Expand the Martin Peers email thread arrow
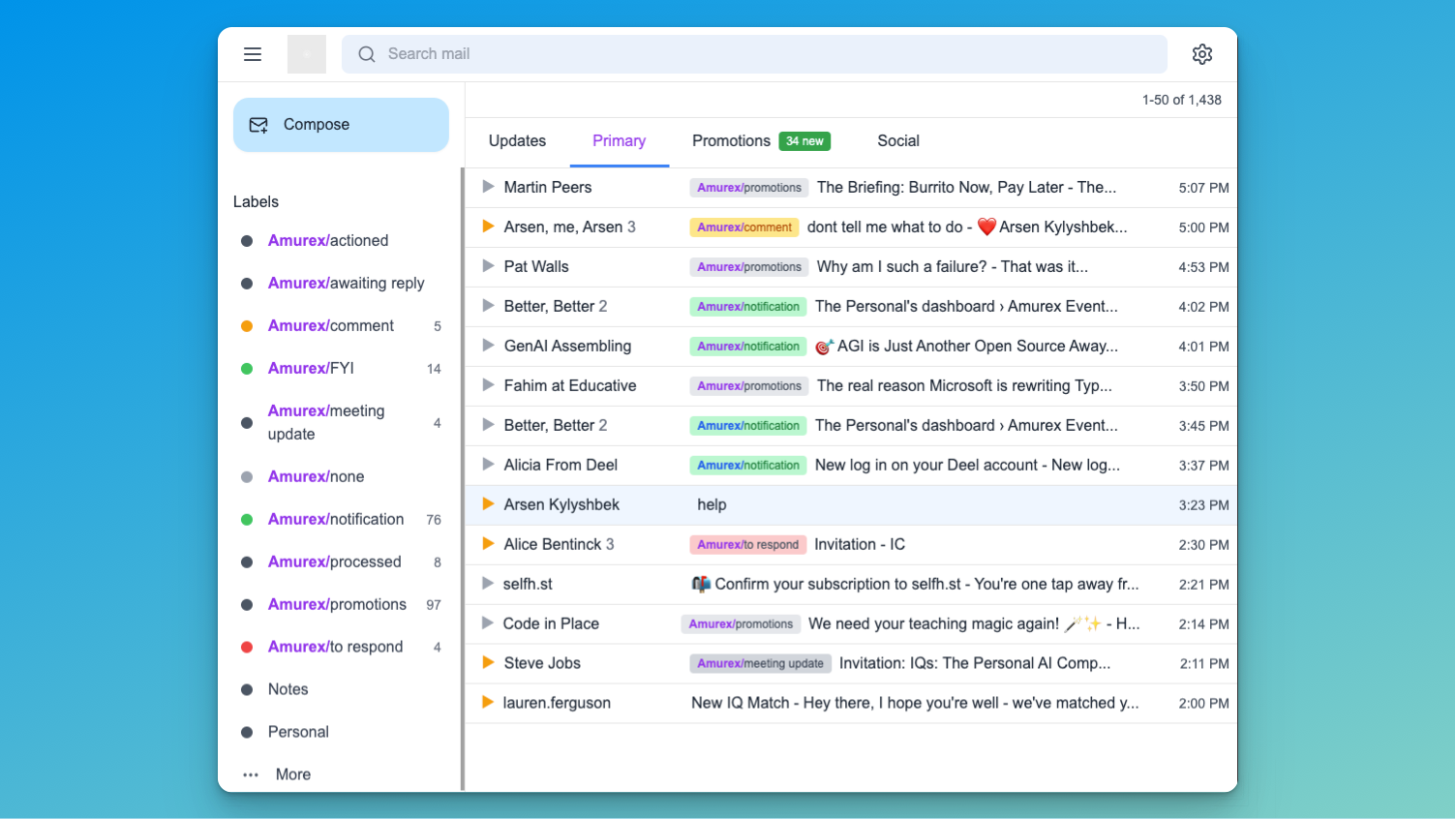The height and width of the screenshot is (819, 1456). click(487, 187)
